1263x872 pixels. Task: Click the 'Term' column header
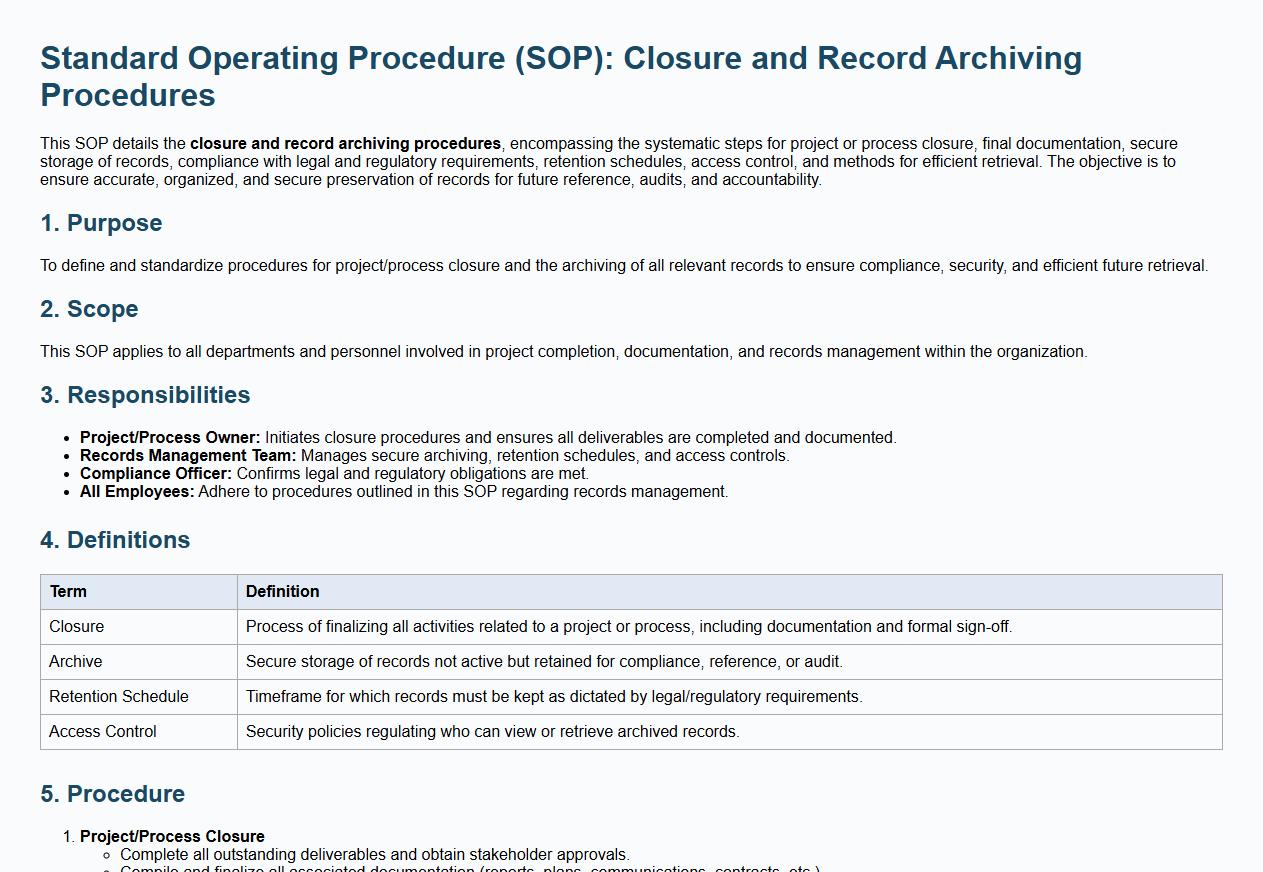pos(68,592)
